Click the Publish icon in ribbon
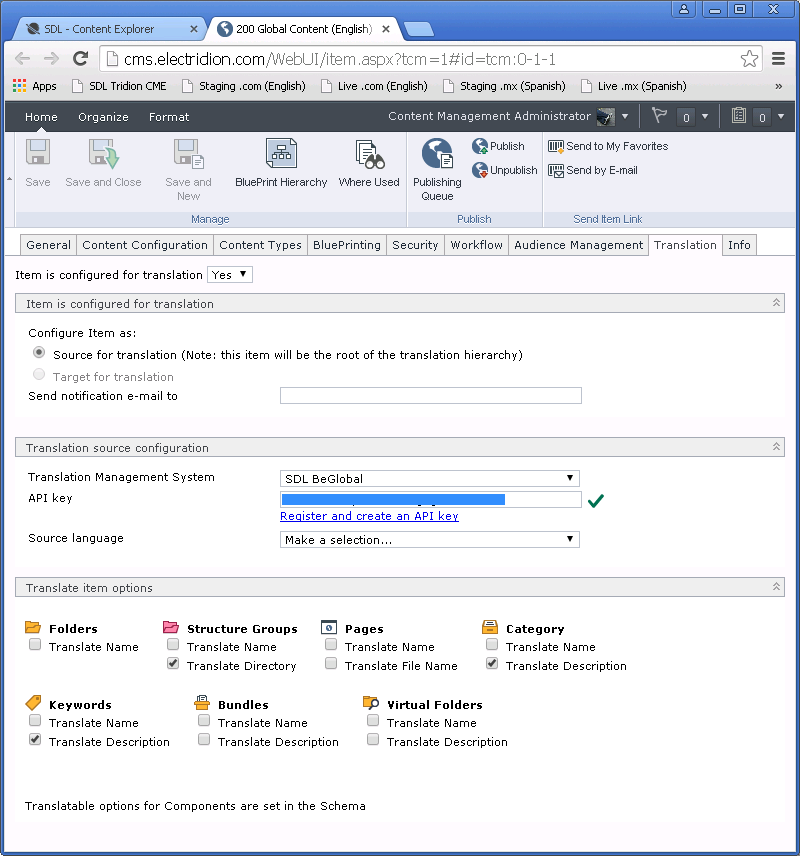Image resolution: width=800 pixels, height=856 pixels. coord(480,147)
